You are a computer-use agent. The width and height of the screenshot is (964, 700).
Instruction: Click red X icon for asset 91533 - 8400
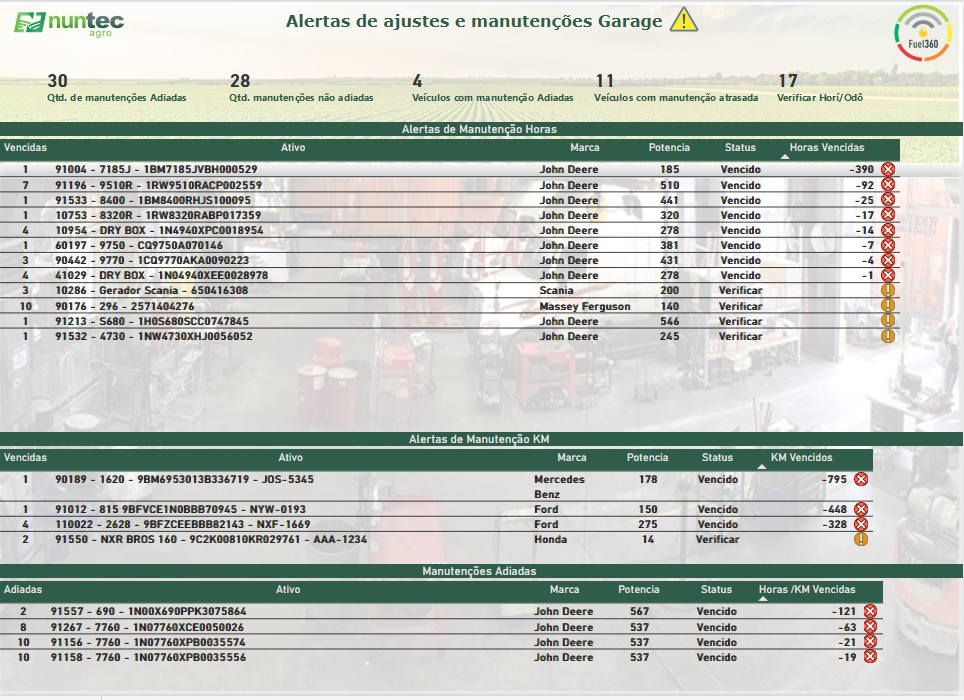coord(888,199)
